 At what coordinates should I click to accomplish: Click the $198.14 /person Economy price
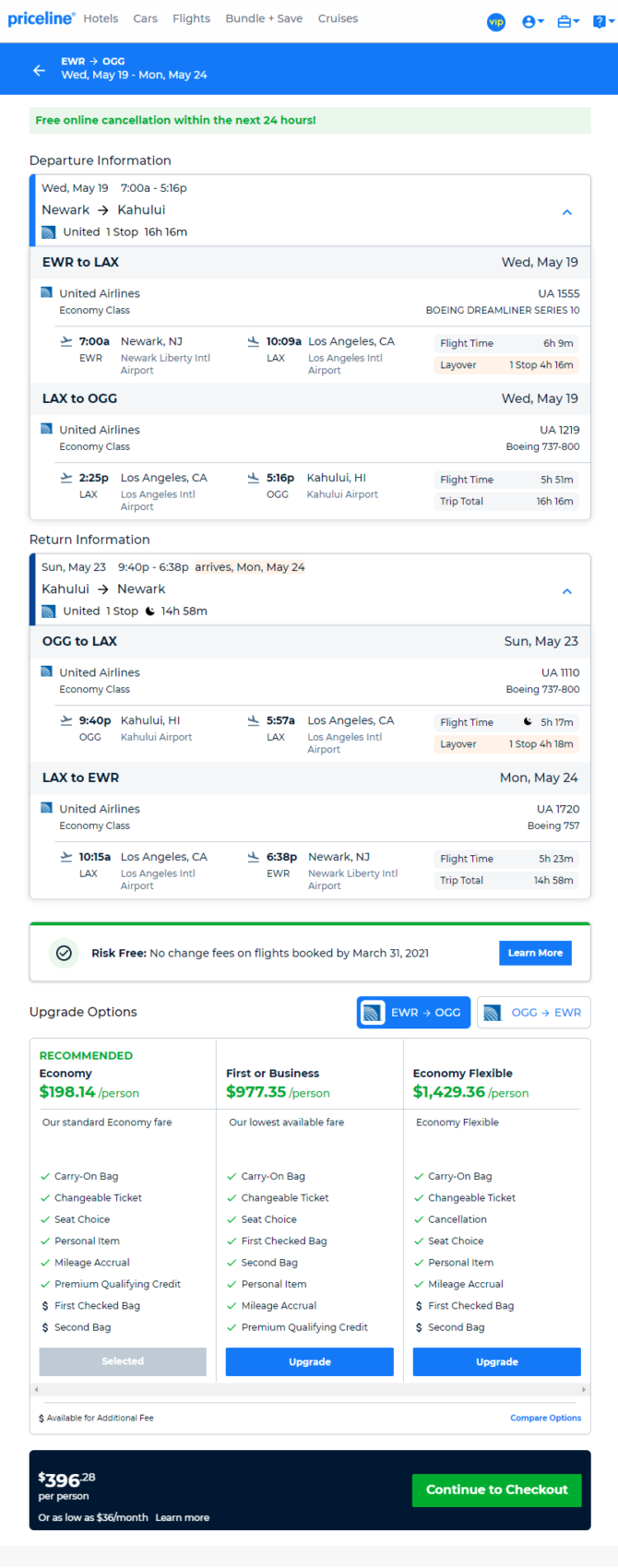(x=89, y=1092)
